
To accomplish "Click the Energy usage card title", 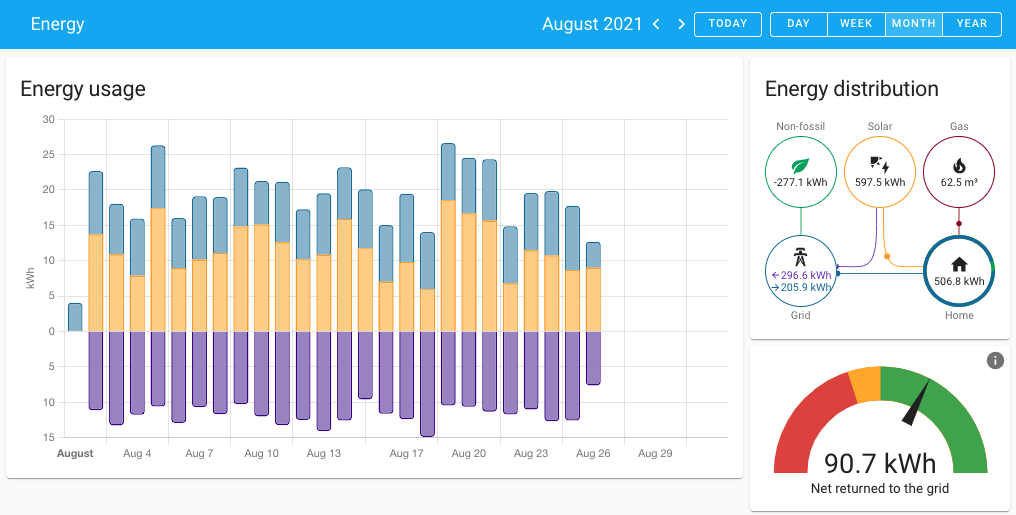I will click(x=83, y=89).
